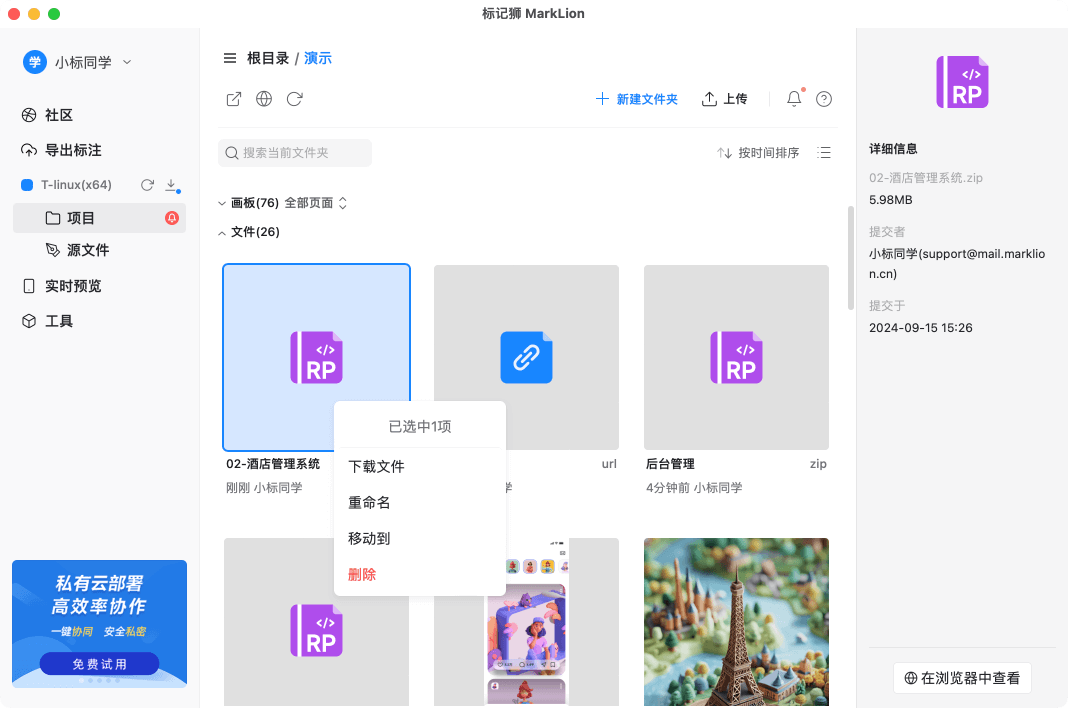
Task: Click the globe preview icon
Action: (x=264, y=98)
